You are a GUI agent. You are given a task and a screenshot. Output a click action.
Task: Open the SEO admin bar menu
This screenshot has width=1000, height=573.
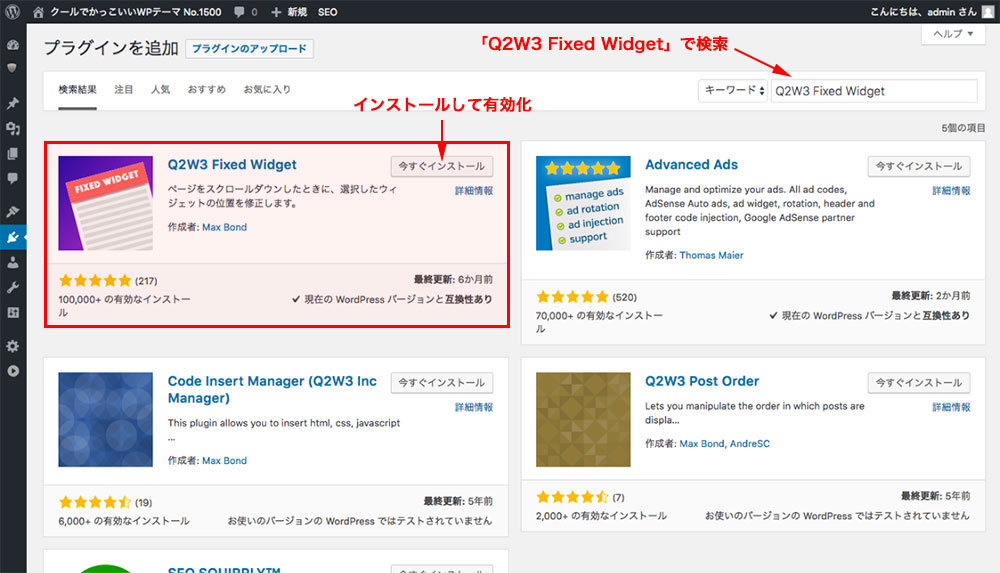click(x=327, y=11)
